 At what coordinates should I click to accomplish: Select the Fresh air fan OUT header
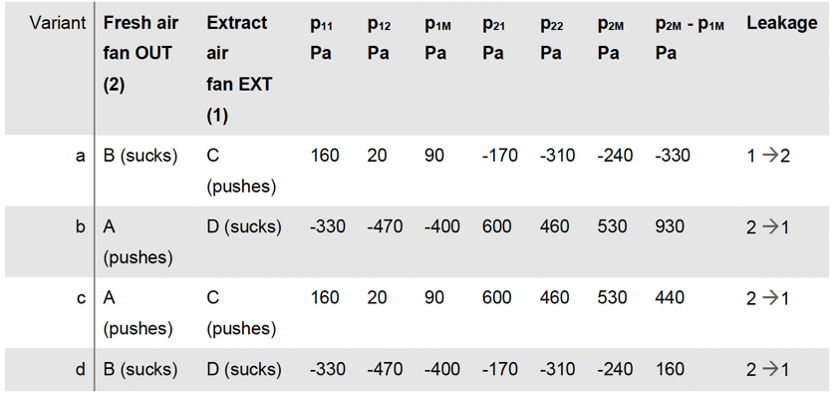[x=141, y=54]
